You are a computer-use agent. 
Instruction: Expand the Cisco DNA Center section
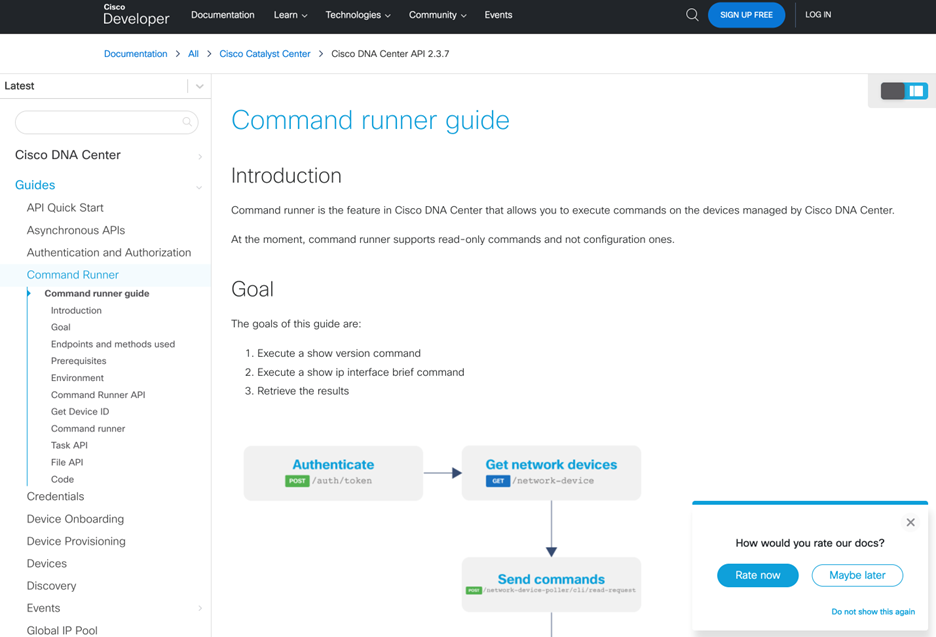pos(199,156)
